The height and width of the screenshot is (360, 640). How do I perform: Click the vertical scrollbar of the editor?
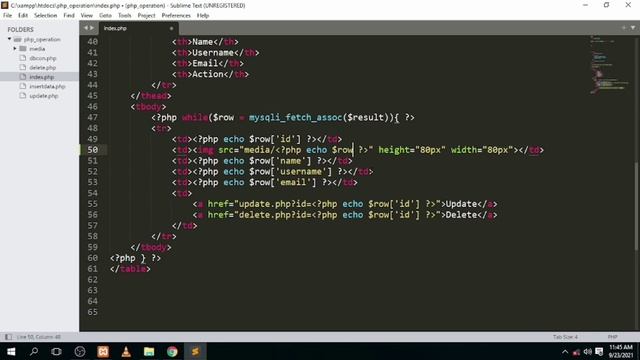click(637, 206)
